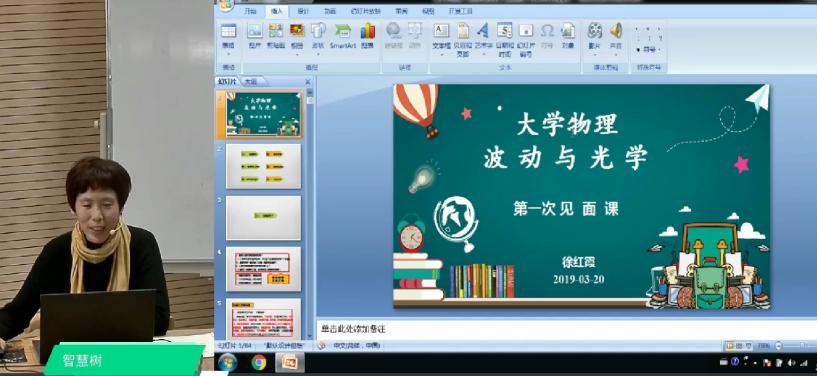Switch to the Outline pane tab
The height and width of the screenshot is (376, 817).
pyautogui.click(x=251, y=81)
